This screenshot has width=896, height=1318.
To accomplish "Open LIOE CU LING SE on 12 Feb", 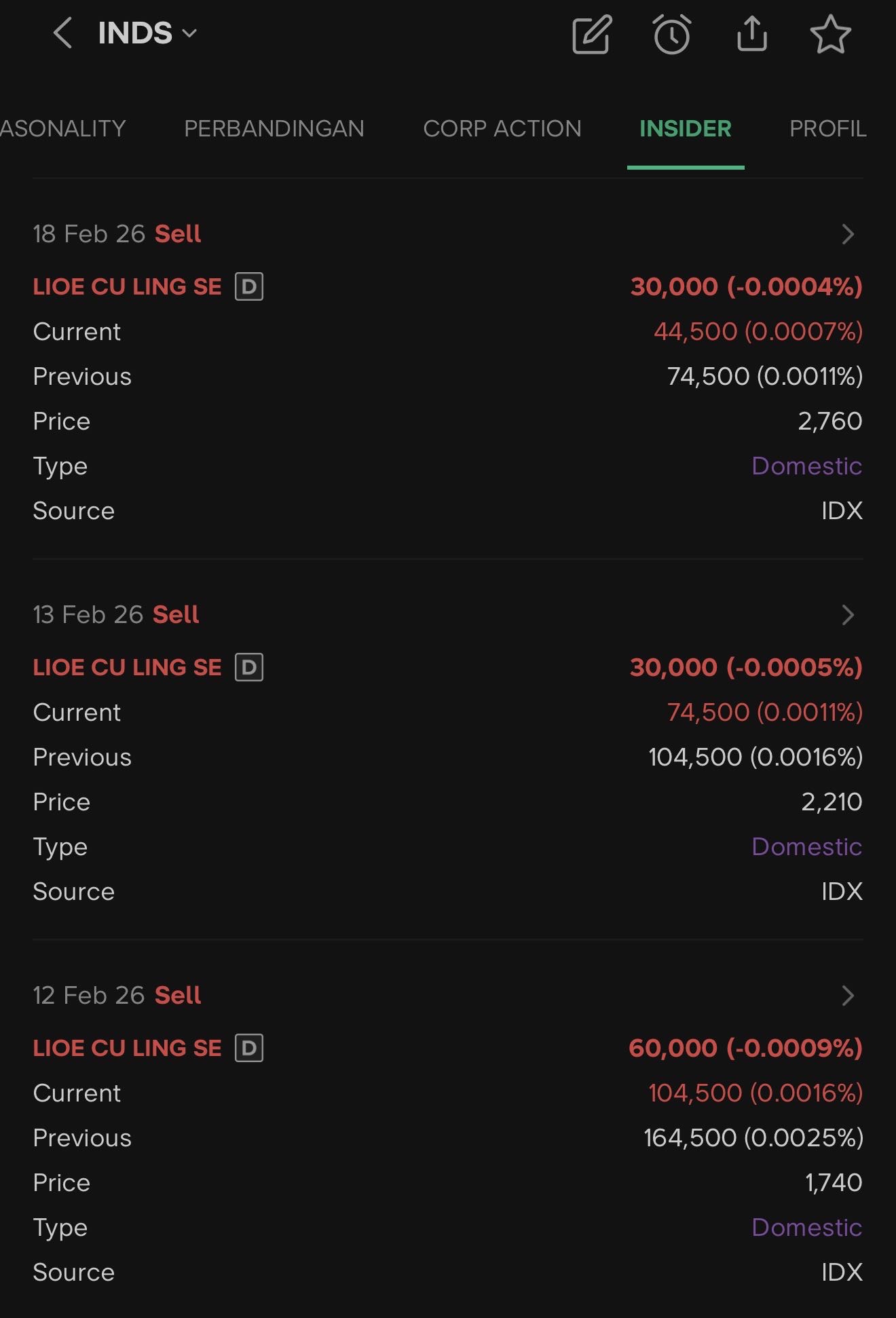I will click(x=128, y=1048).
